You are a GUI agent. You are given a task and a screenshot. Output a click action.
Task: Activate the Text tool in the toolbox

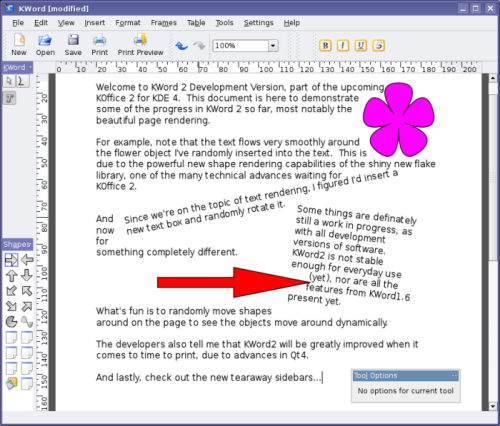[10, 98]
